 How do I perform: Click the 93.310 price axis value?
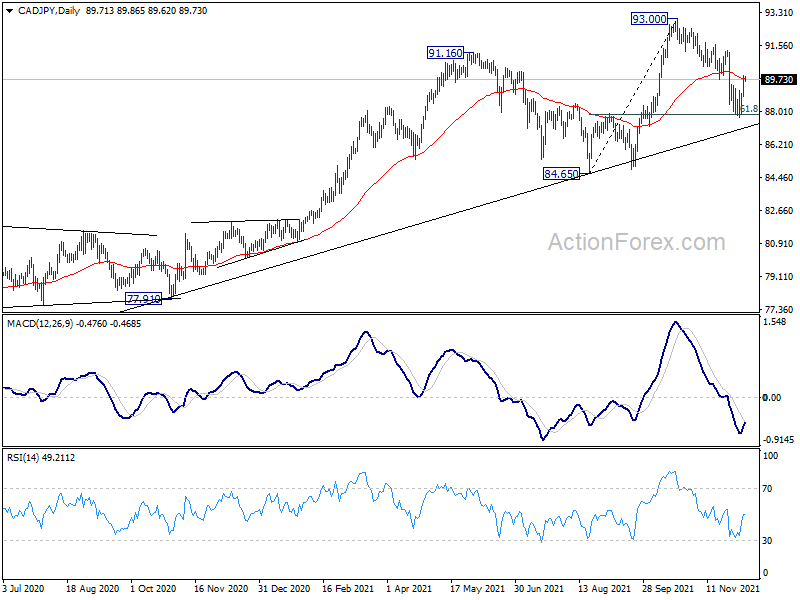tap(779, 13)
